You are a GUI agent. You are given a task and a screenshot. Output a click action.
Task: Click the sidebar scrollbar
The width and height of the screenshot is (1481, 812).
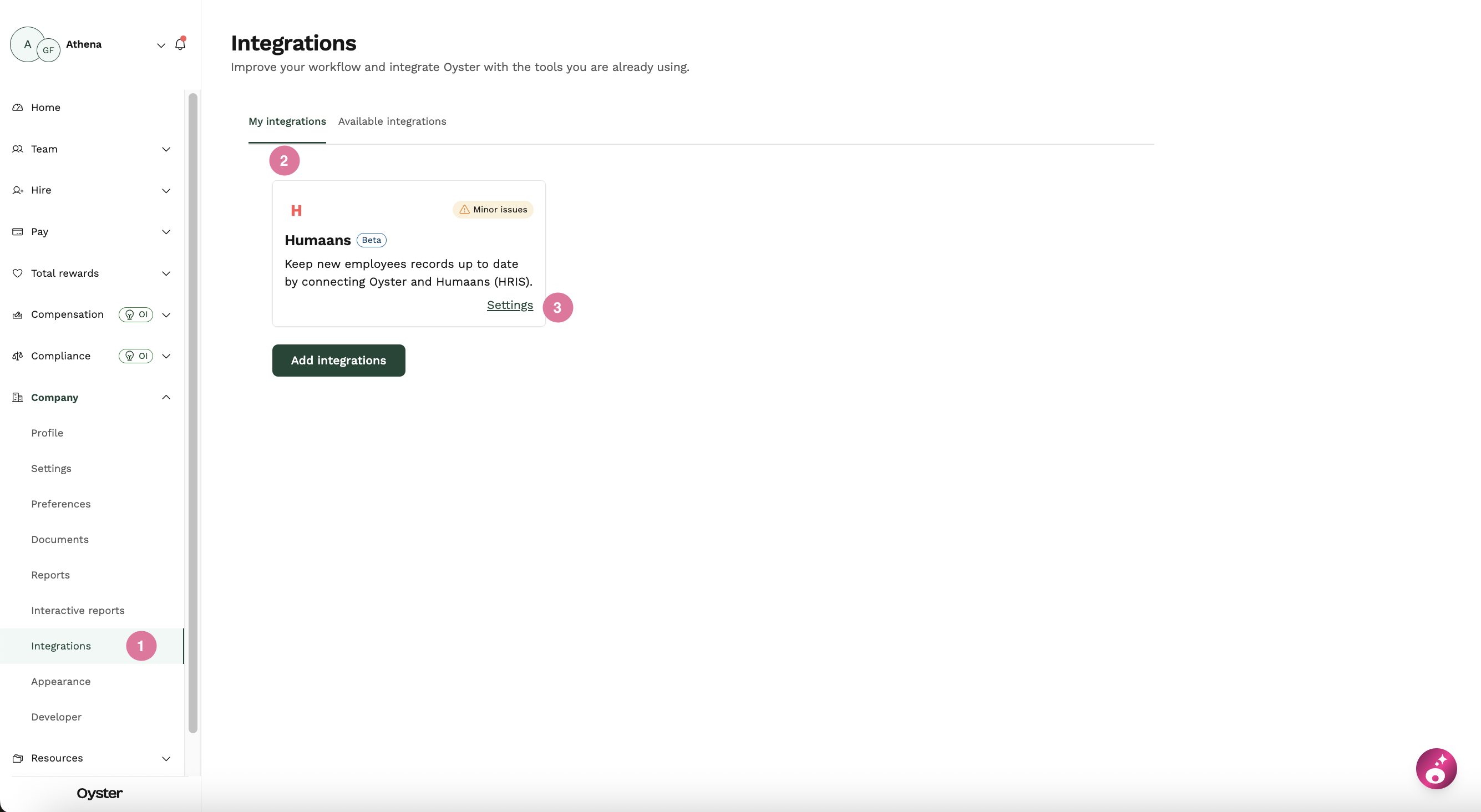tap(192, 413)
